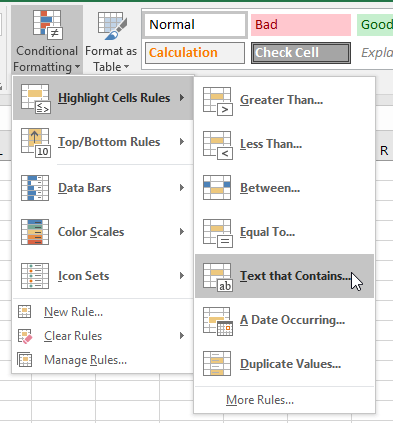Click the Data Bars icon

click(35, 188)
